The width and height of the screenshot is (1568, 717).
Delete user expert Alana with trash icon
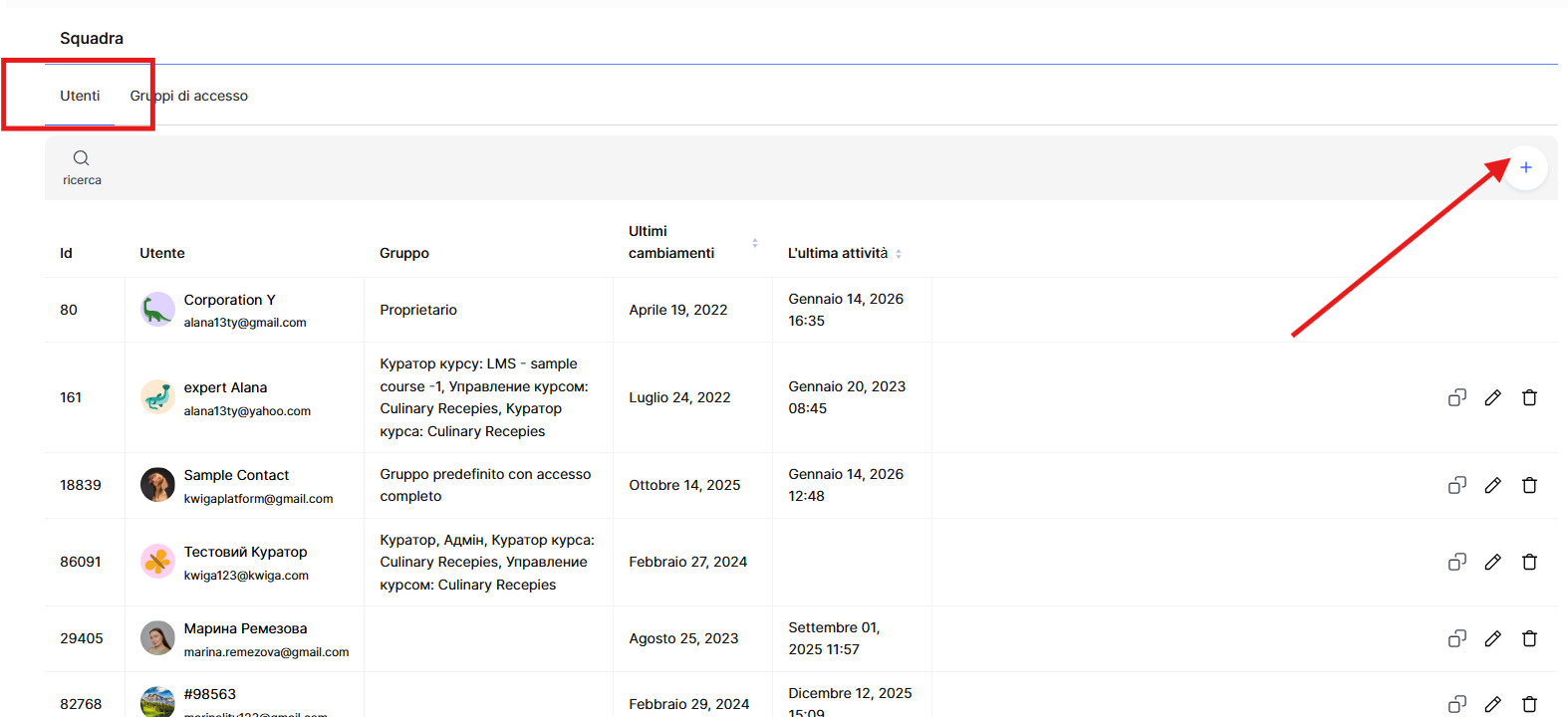1529,397
